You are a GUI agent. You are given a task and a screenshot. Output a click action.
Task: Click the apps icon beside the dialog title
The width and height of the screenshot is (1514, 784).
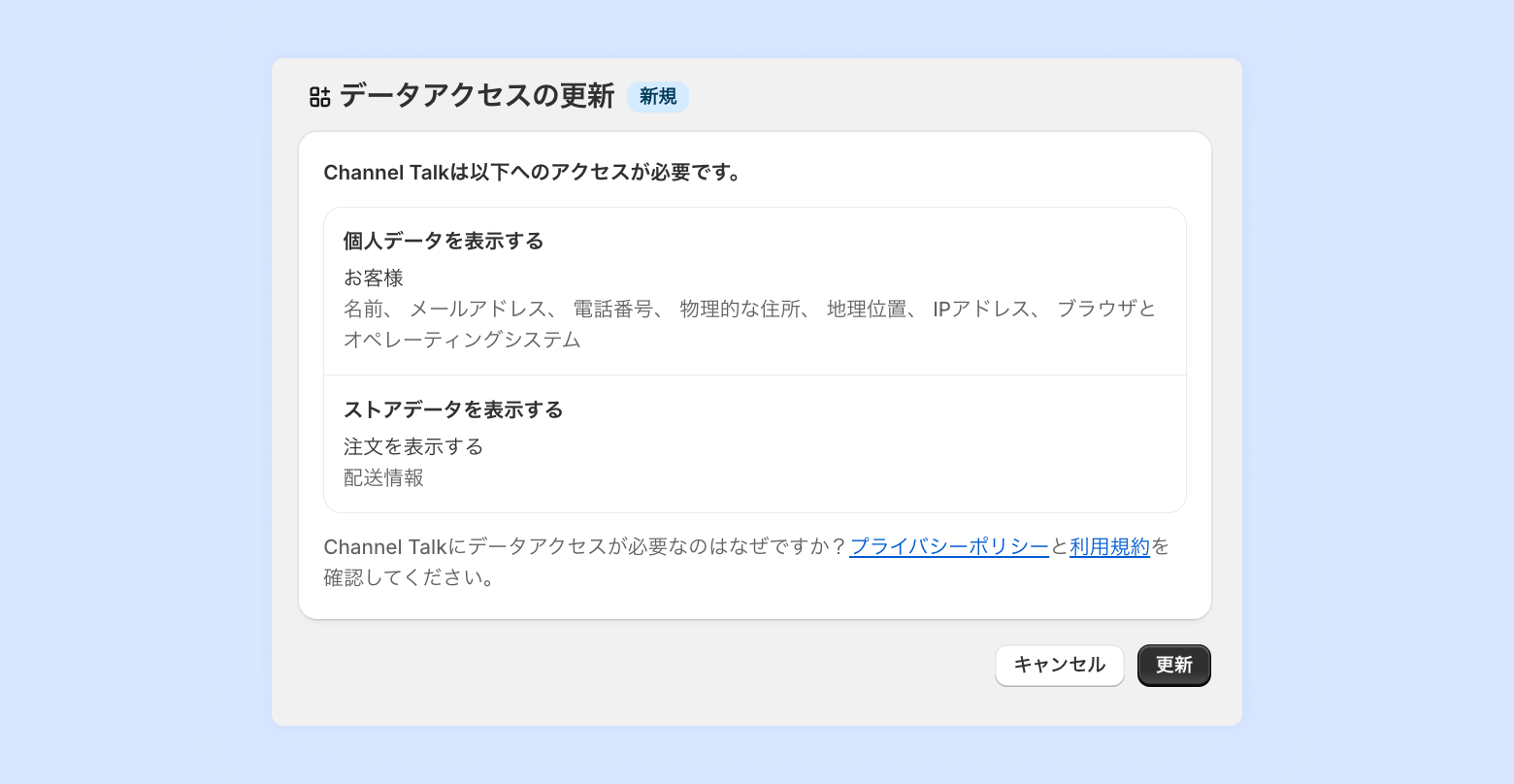point(320,97)
